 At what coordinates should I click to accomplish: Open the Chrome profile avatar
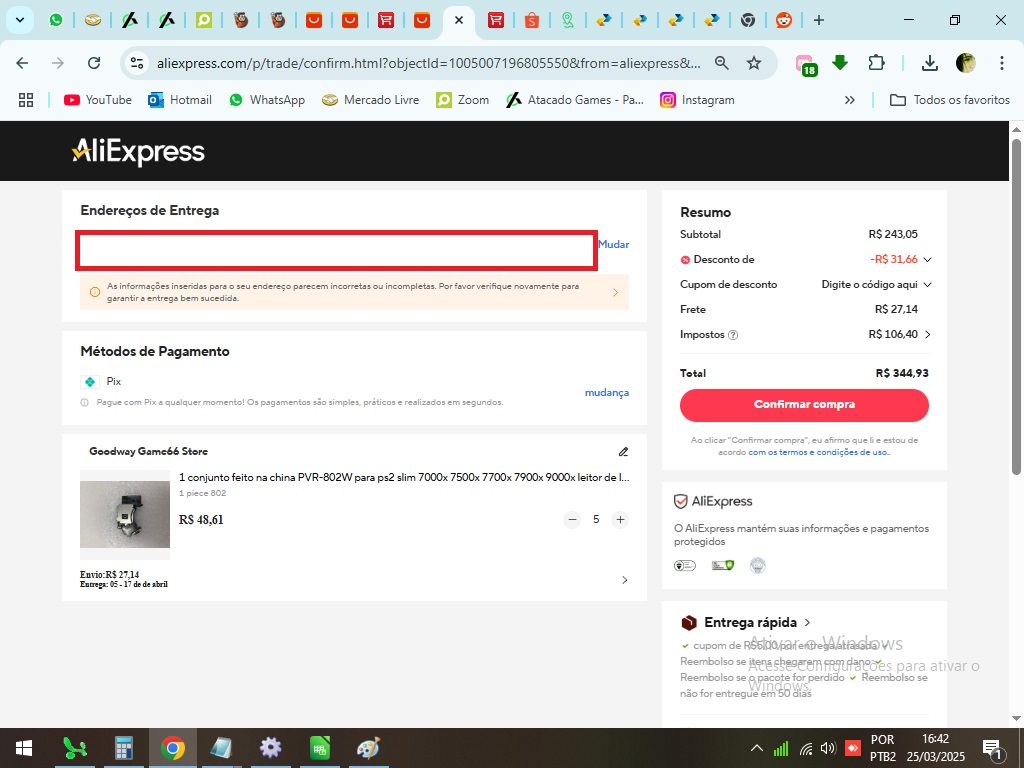click(965, 63)
